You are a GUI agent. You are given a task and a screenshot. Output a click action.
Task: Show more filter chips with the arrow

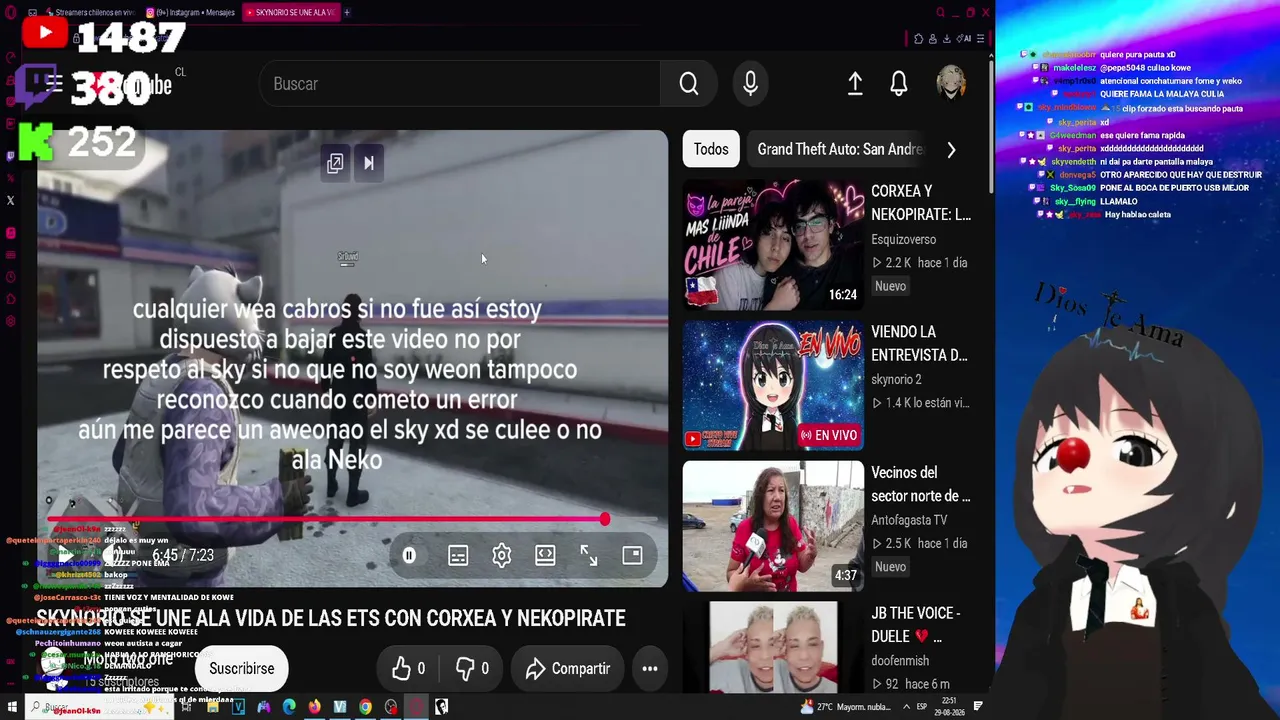tap(951, 150)
